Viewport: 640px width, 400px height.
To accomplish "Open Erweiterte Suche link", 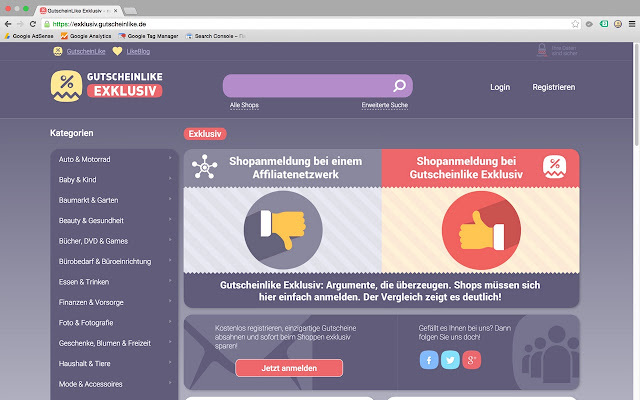I will (x=384, y=105).
